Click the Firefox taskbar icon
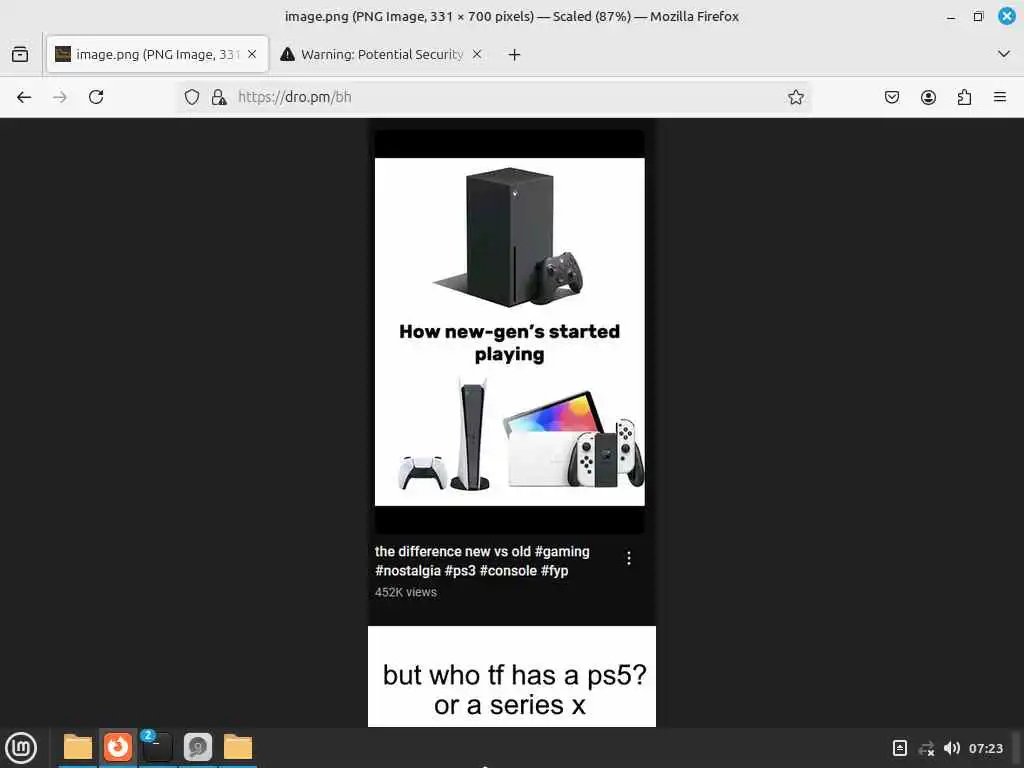This screenshot has height=768, width=1024. click(x=118, y=748)
